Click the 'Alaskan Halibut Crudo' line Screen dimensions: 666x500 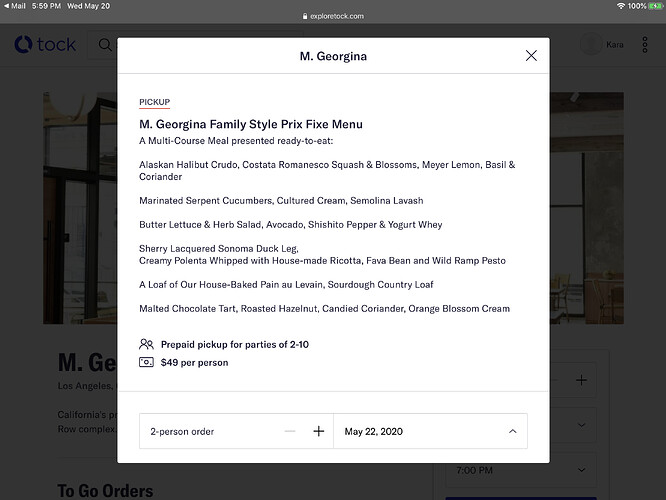pyautogui.click(x=327, y=170)
